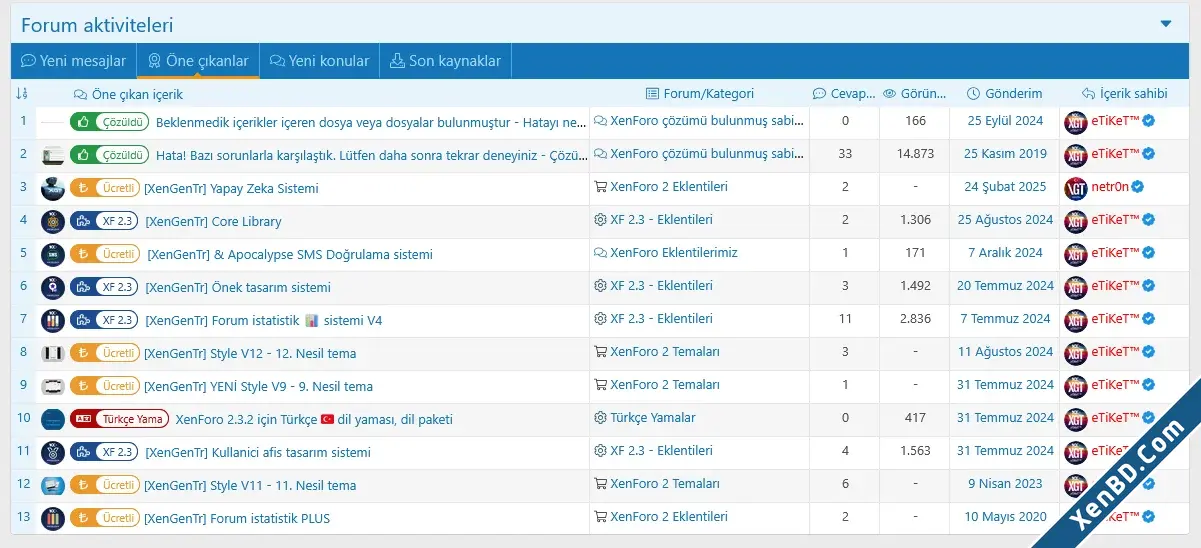Click Ücretli badge on Yapay Zeka row
The width and height of the screenshot is (1201, 548).
tap(105, 188)
